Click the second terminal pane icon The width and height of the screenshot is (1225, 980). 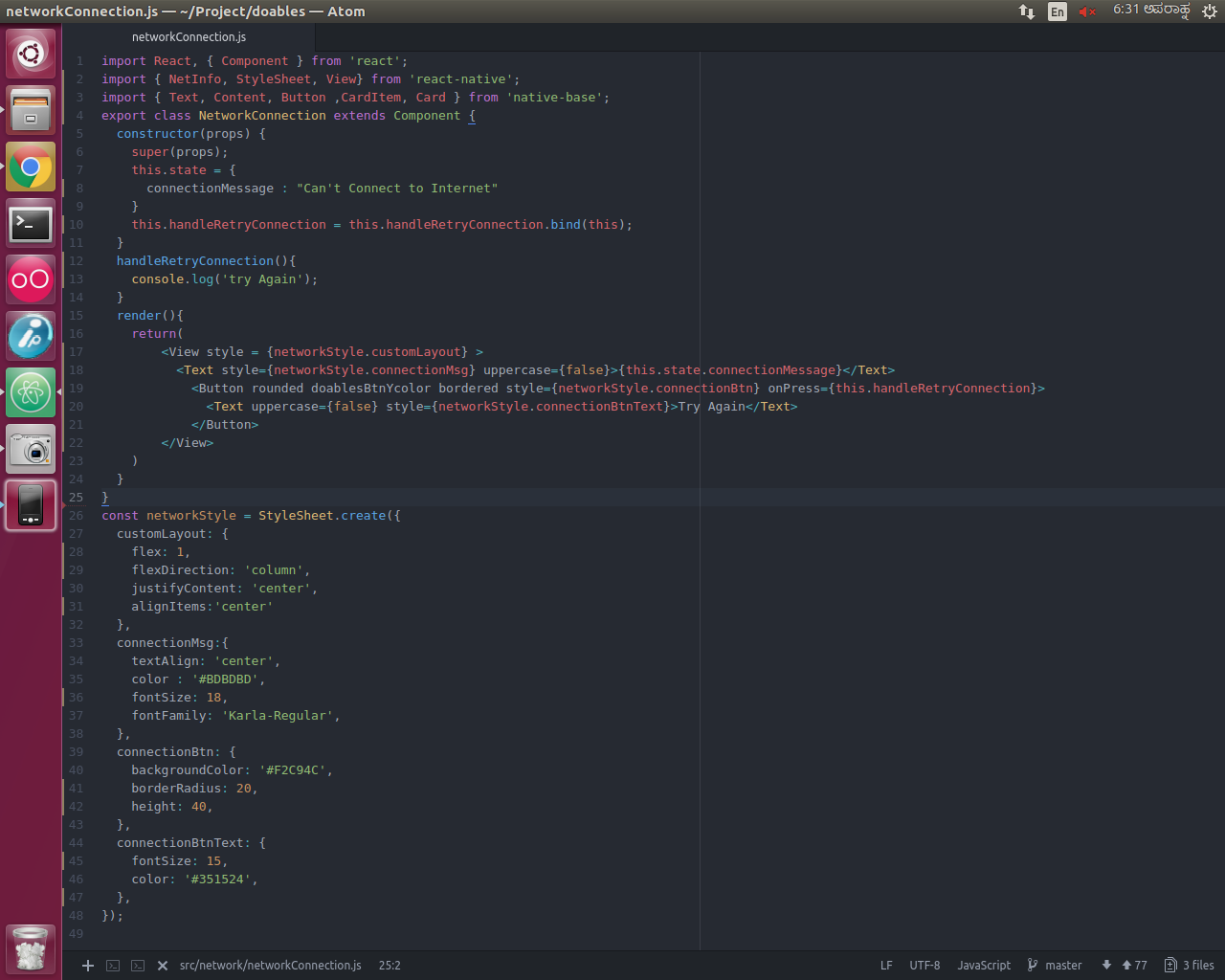[x=137, y=966]
